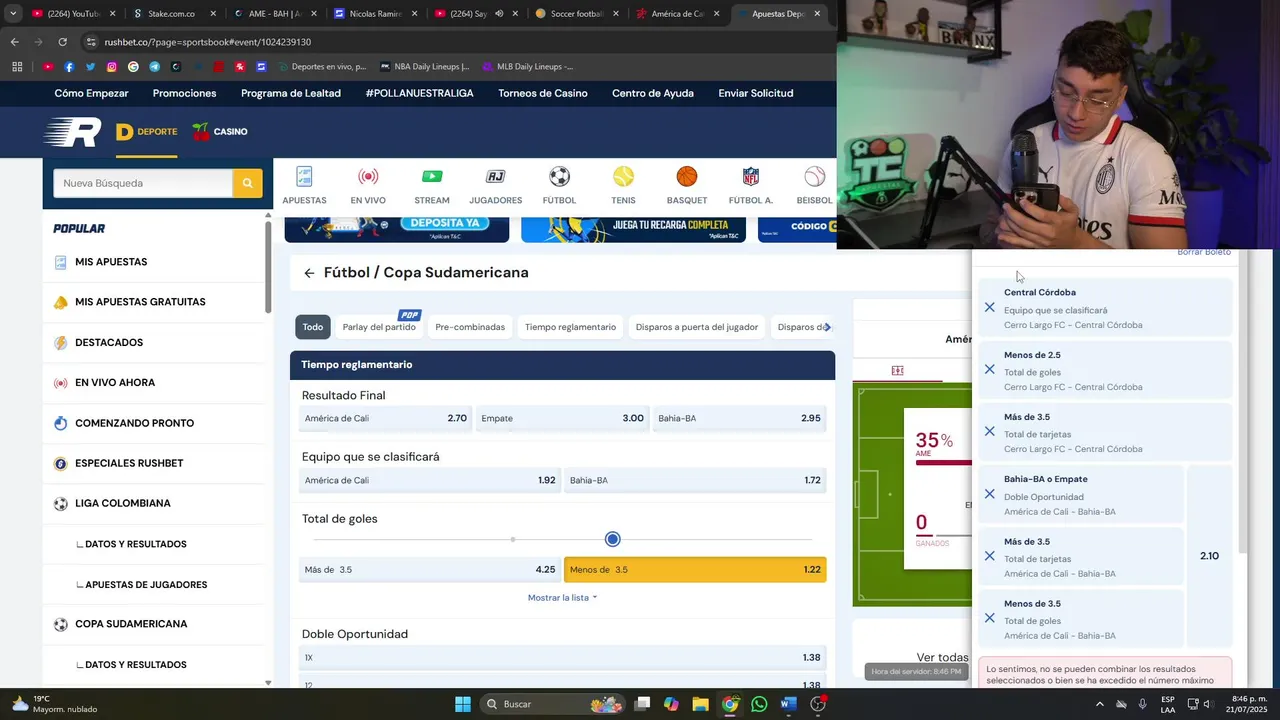
Task: Select Disparos a puerta del jugador tab
Action: click(x=697, y=327)
